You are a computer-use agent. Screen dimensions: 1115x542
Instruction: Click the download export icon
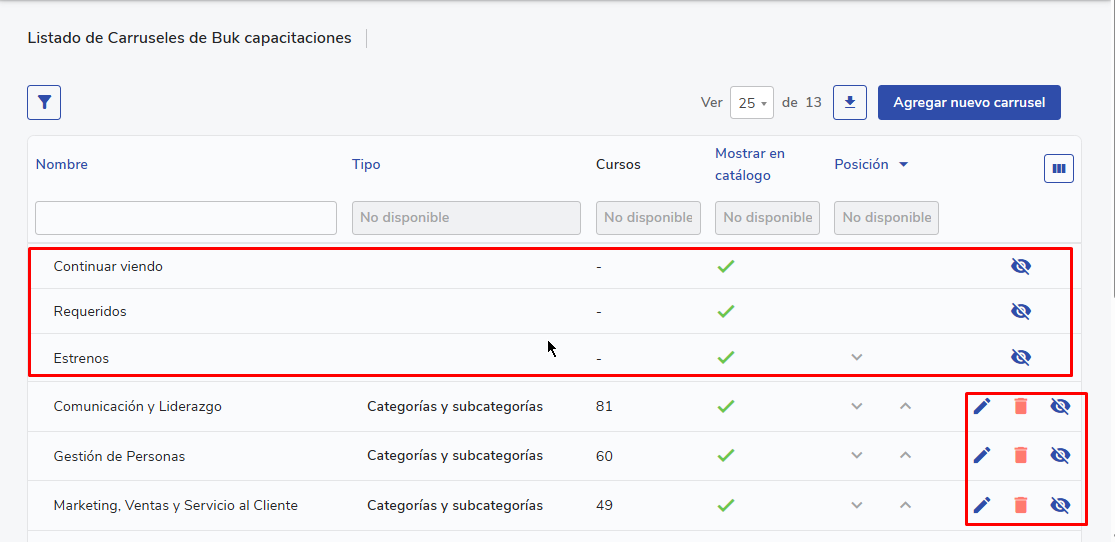(850, 102)
